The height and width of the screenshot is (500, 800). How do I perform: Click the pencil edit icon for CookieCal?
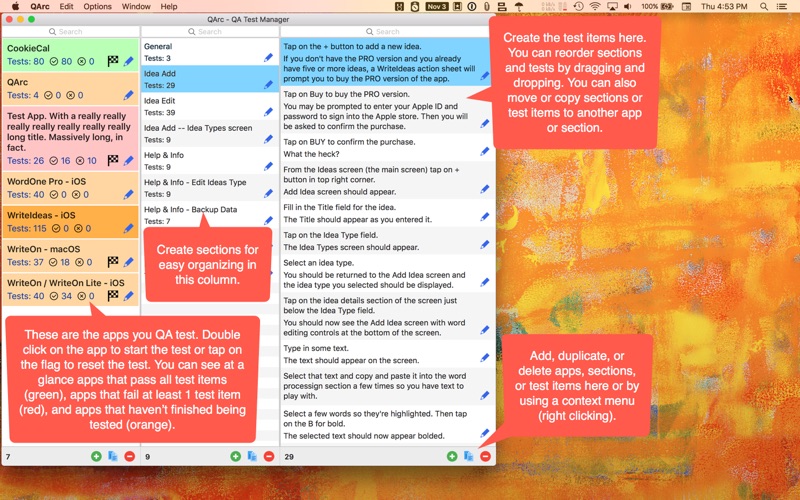click(129, 61)
